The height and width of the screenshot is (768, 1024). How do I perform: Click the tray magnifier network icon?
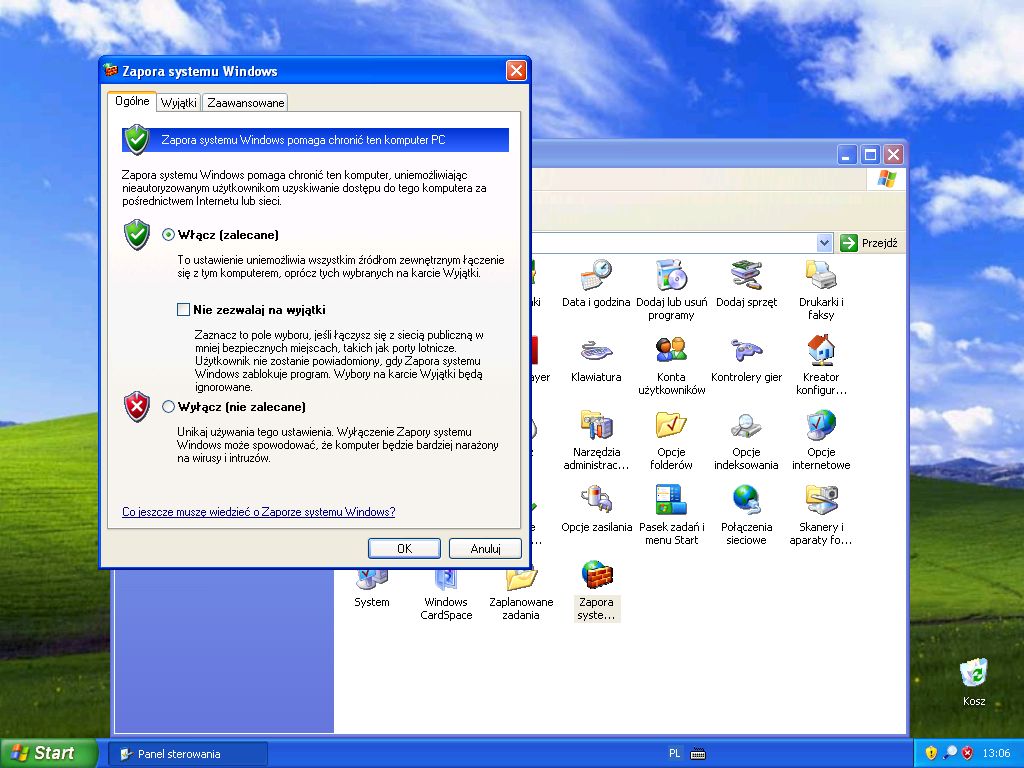[x=950, y=753]
